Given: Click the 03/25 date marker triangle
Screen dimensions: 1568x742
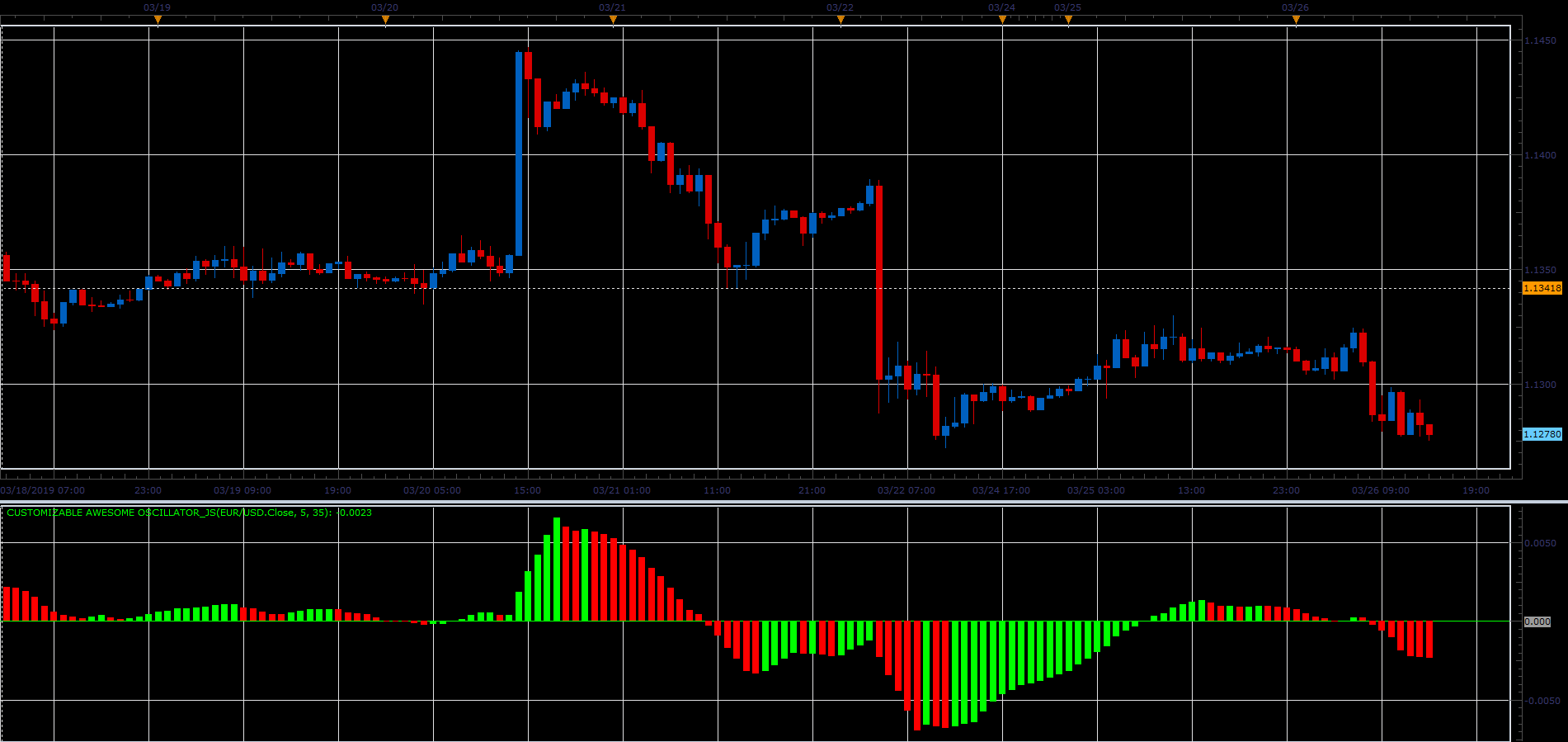Looking at the screenshot, I should pyautogui.click(x=1068, y=21).
